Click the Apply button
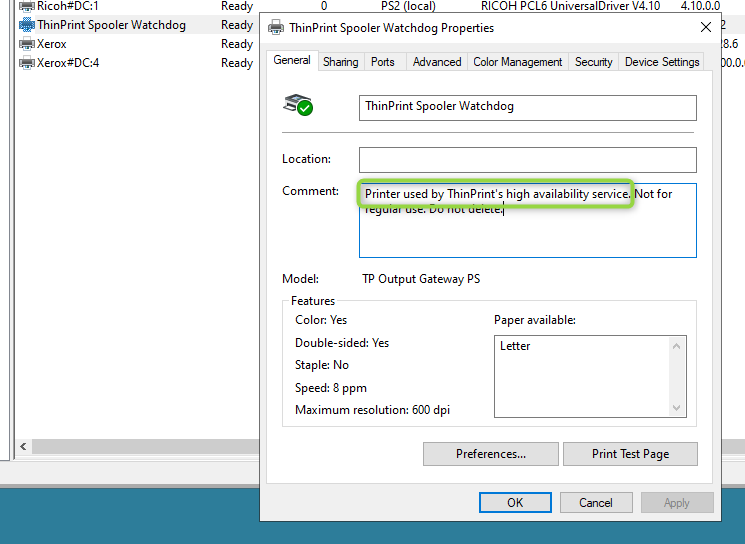 pyautogui.click(x=677, y=503)
